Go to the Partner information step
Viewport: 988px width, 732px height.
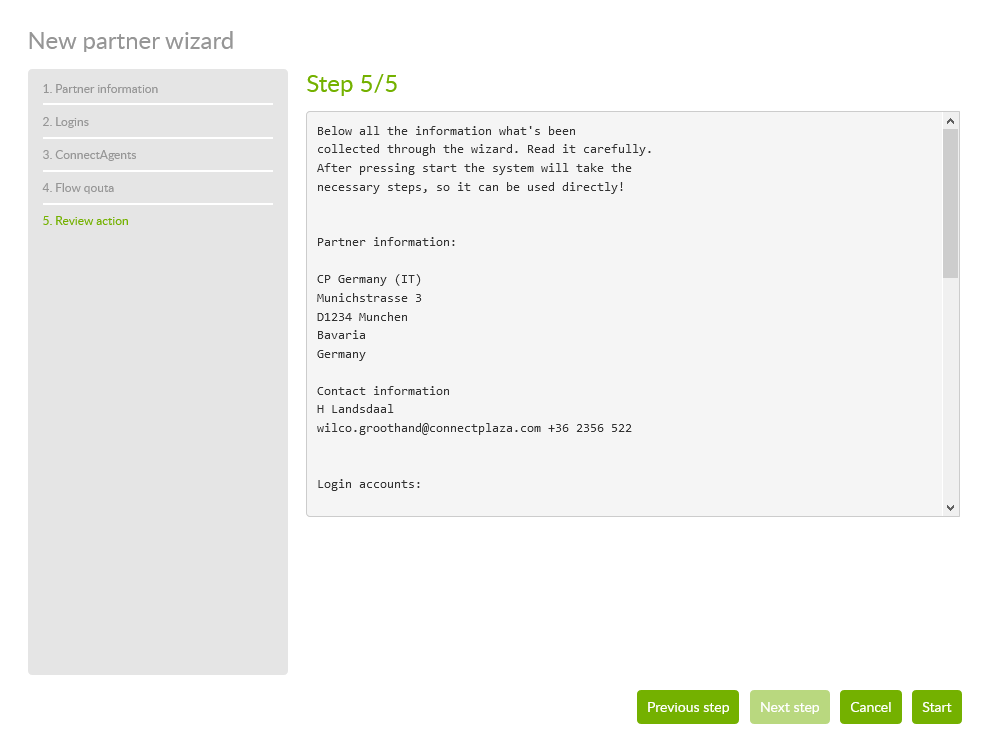100,89
